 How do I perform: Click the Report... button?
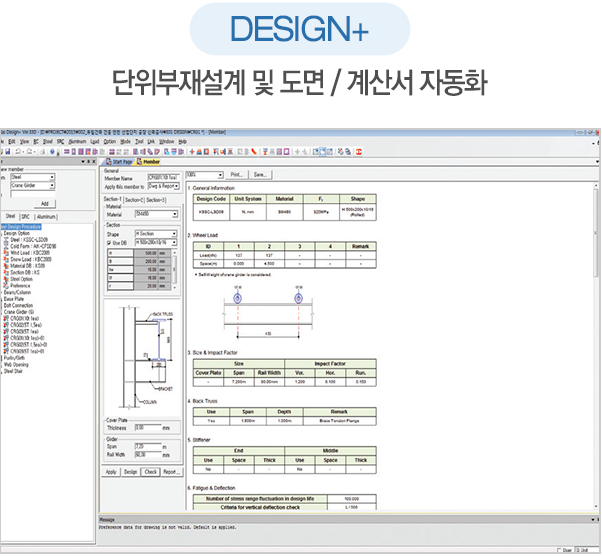(x=171, y=472)
